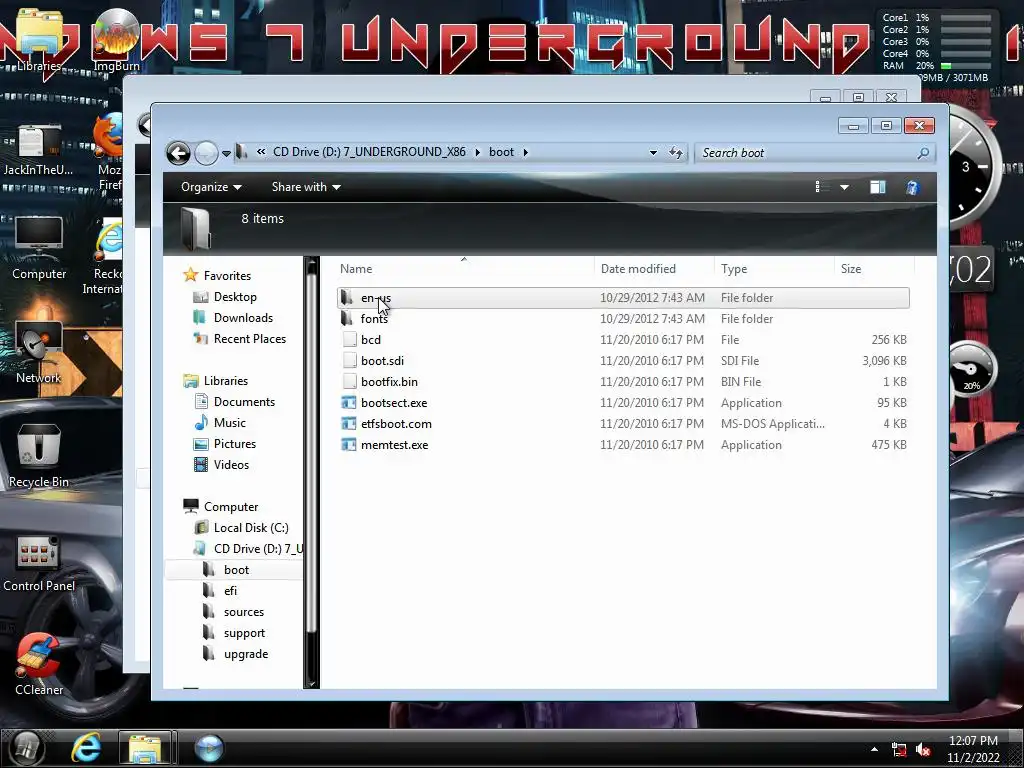1024x768 pixels.
Task: Open Desktop in the Favorites list
Action: [x=235, y=297]
